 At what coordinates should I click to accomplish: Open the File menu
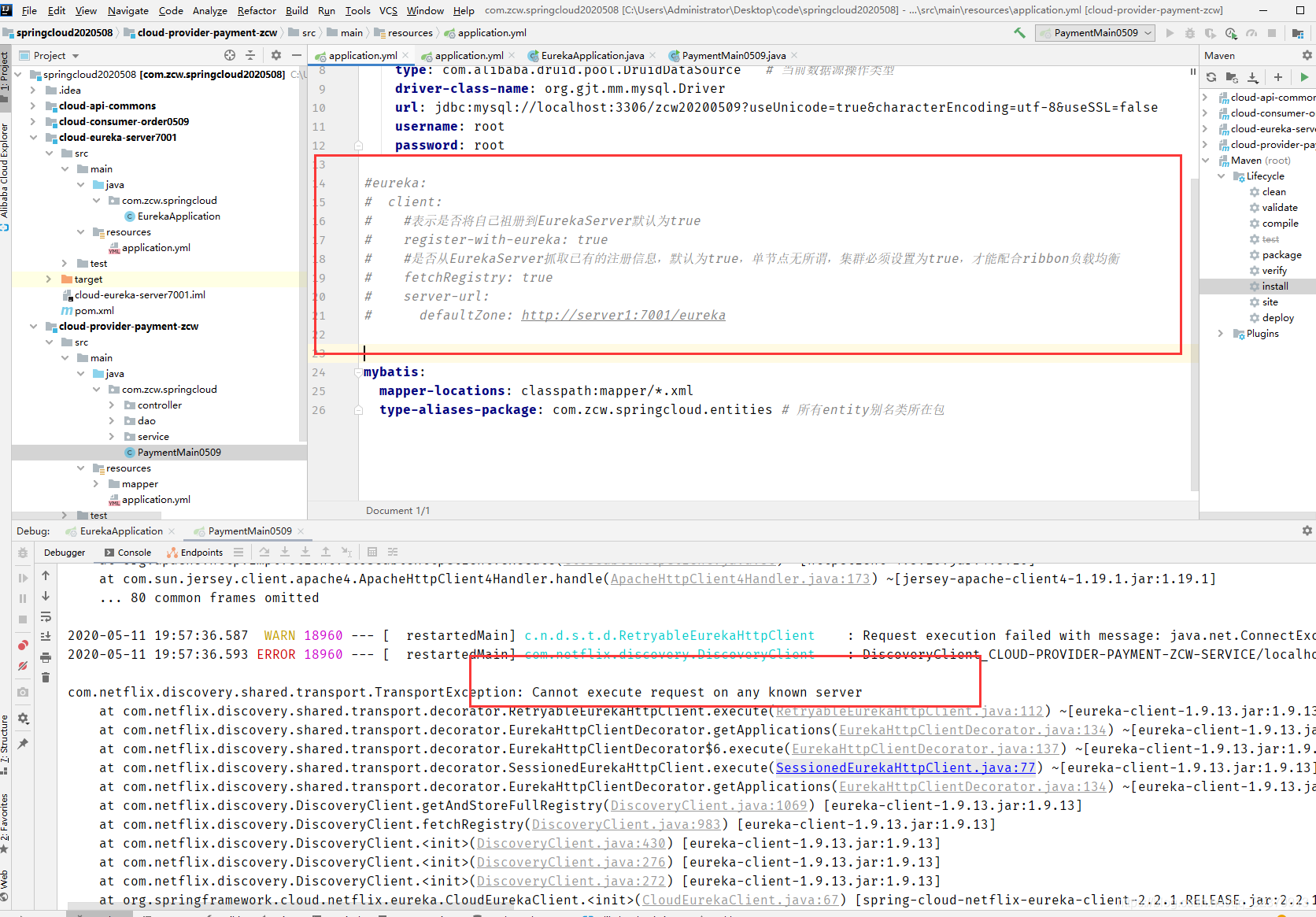29,10
